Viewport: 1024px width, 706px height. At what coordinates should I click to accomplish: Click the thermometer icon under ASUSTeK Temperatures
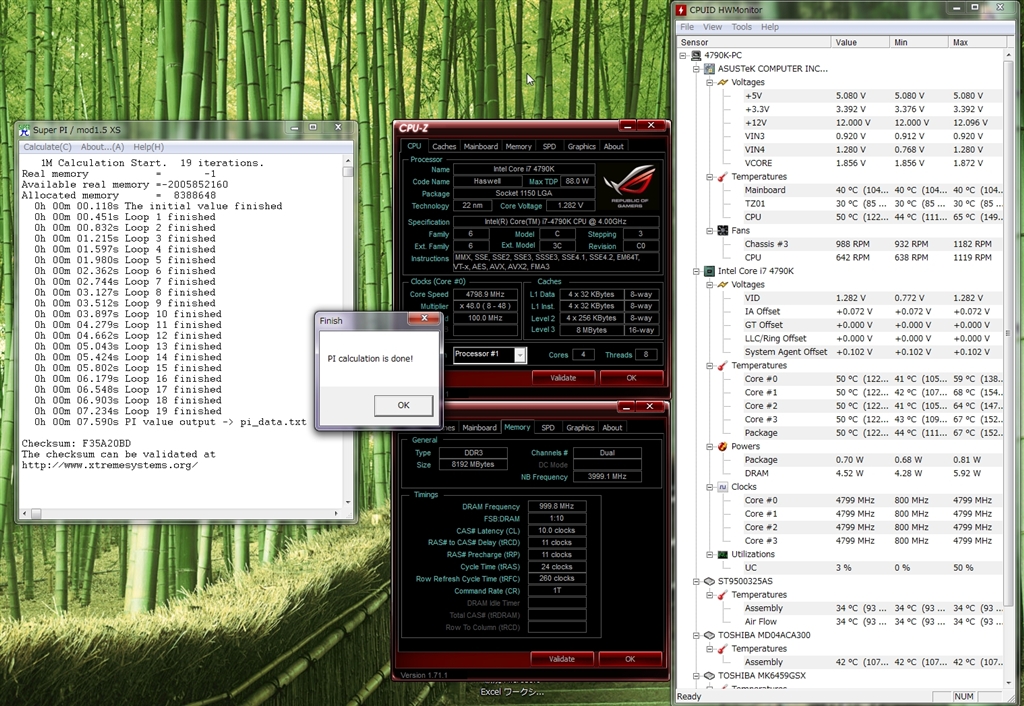722,177
